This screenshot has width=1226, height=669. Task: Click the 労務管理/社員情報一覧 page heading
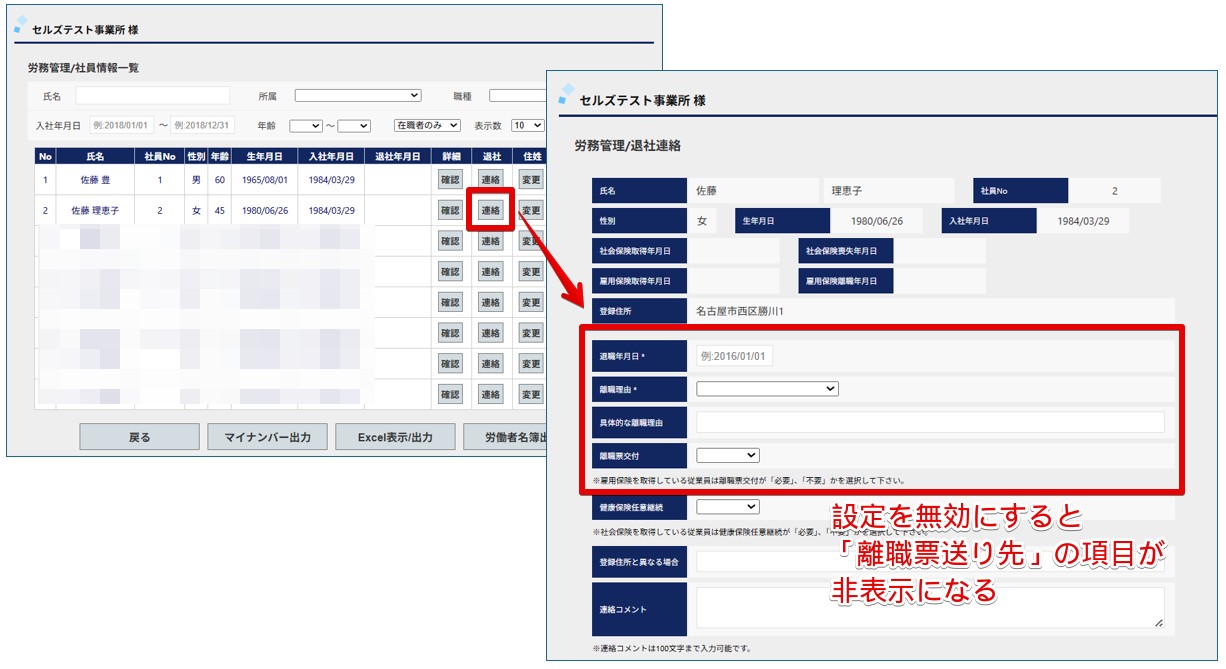point(83,68)
